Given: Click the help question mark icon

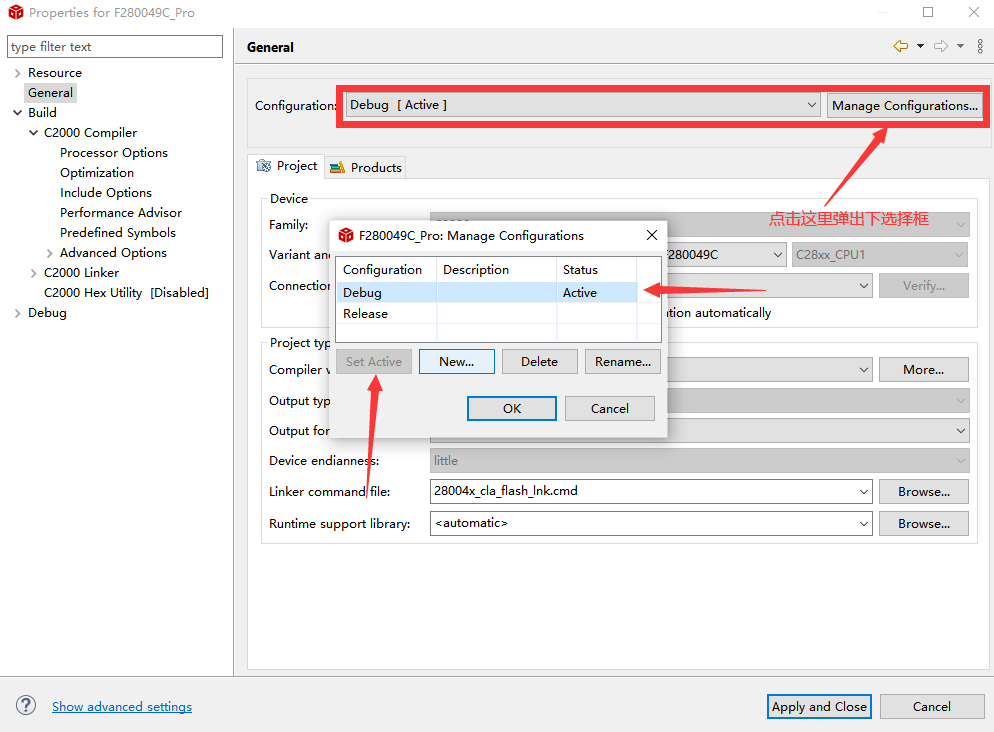Looking at the screenshot, I should 26,705.
